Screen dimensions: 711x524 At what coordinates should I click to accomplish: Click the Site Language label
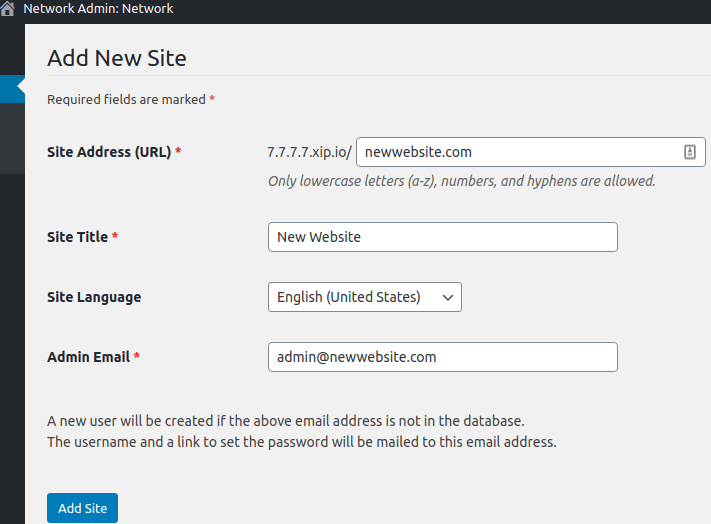(94, 297)
